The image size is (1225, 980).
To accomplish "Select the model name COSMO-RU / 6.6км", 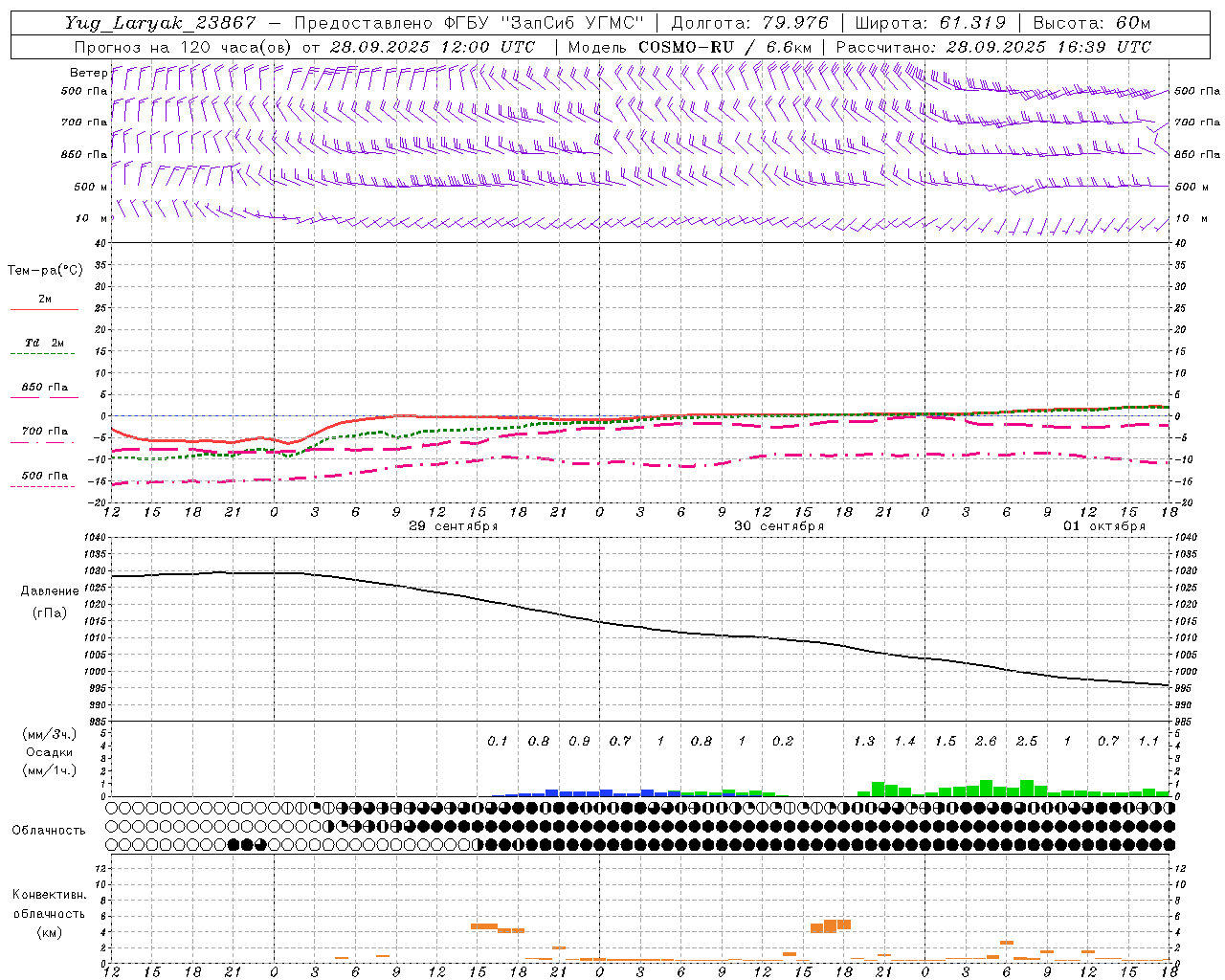I will pyautogui.click(x=725, y=47).
